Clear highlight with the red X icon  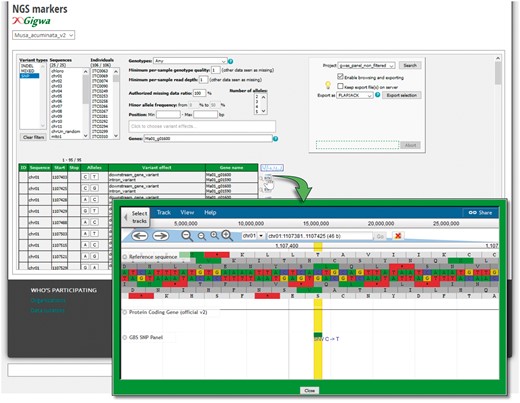coord(397,236)
